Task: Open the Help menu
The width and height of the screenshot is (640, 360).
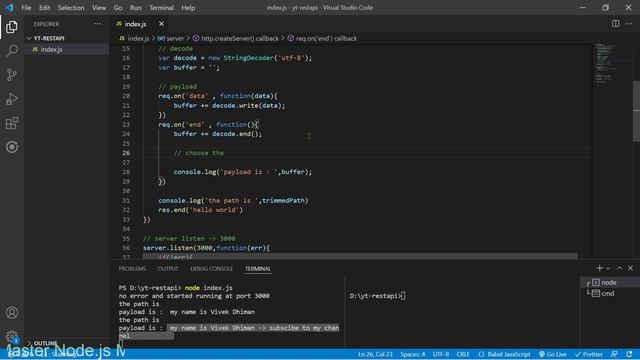Action: point(188,8)
